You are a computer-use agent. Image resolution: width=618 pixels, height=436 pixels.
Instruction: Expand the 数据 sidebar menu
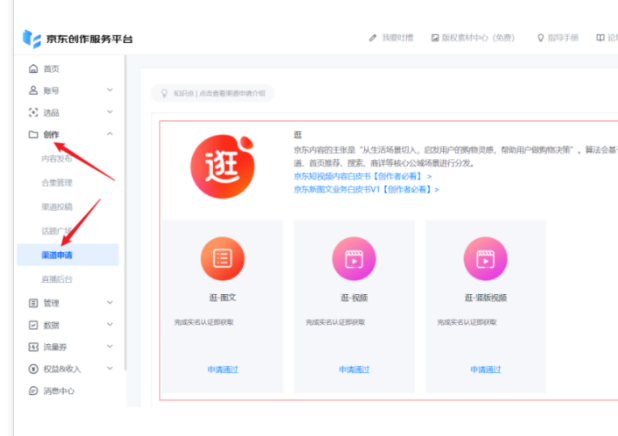[x=68, y=325]
